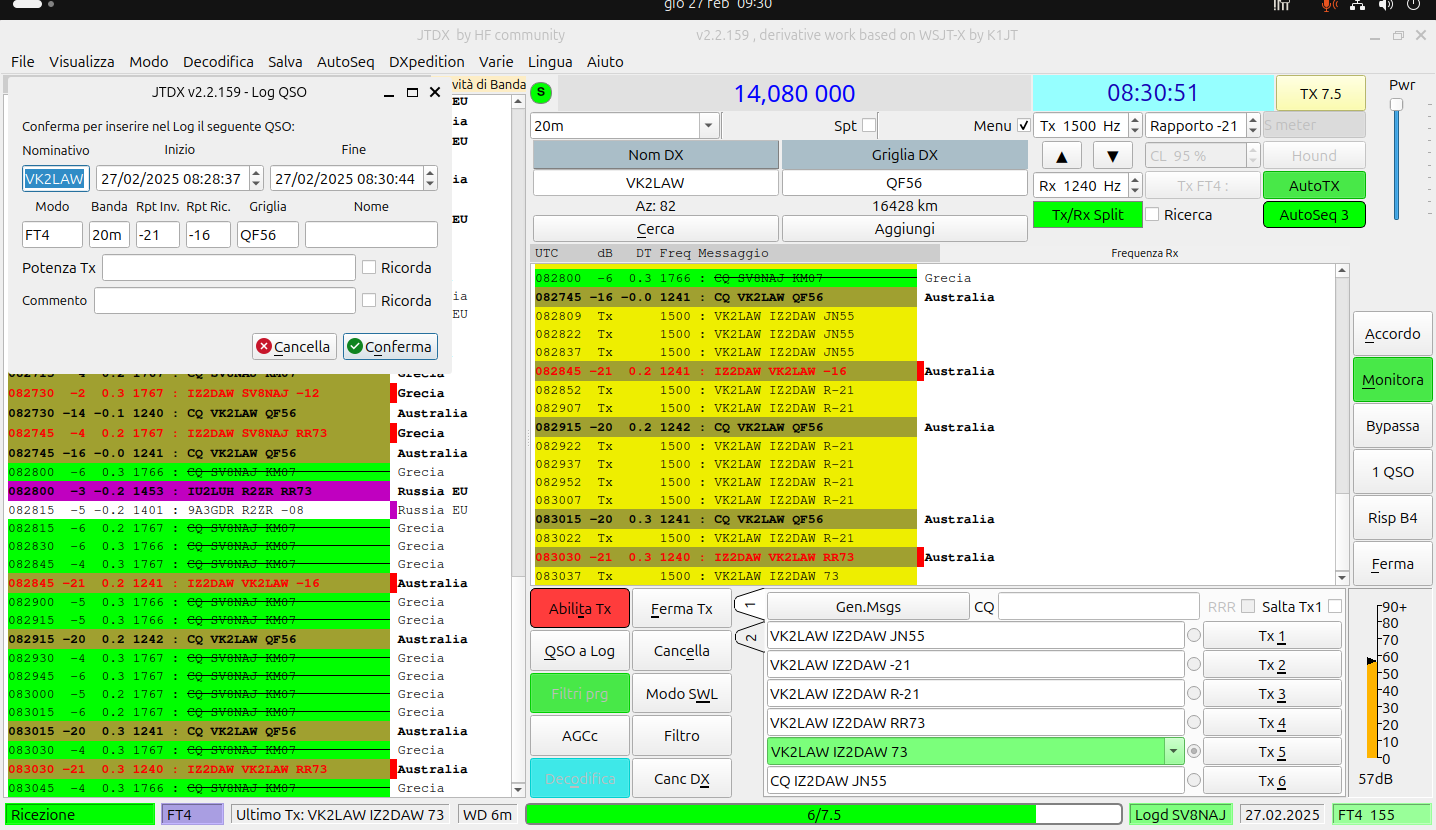Click the down arrow frequency shift button
This screenshot has height=830, width=1436.
(x=1112, y=156)
